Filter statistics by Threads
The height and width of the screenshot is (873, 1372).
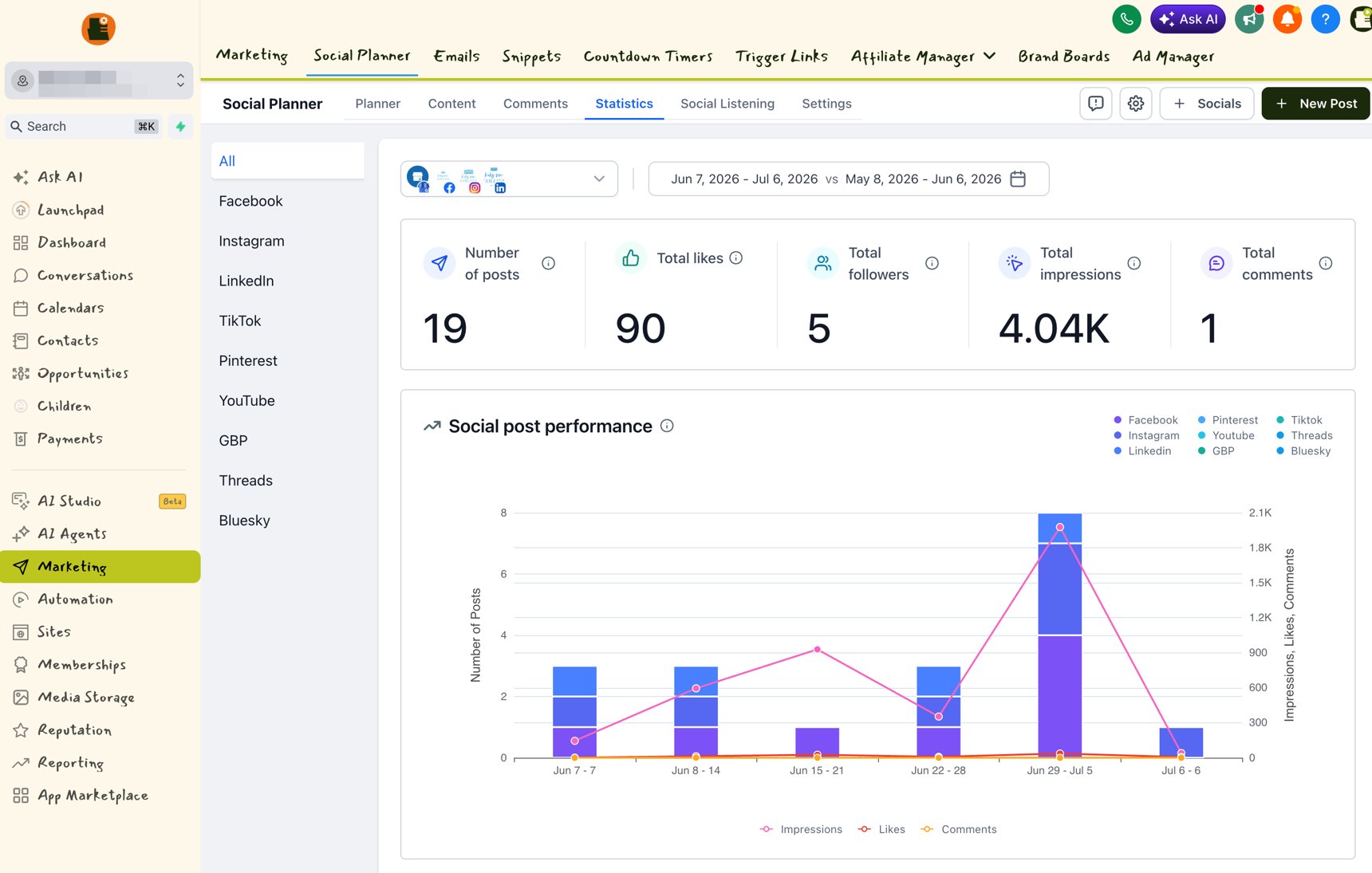[x=246, y=480]
